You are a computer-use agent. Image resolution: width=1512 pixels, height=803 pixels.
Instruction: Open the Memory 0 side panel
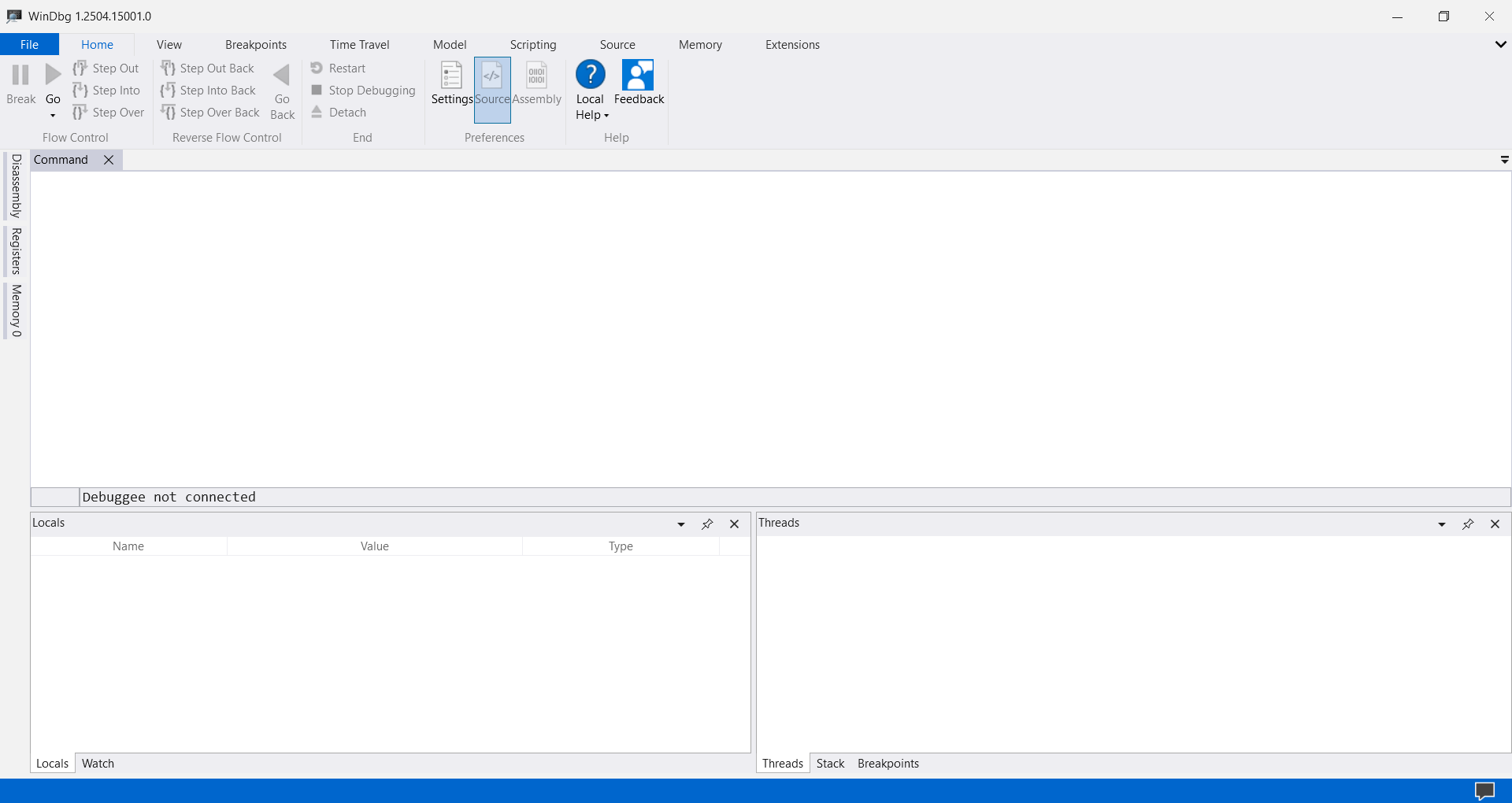16,311
